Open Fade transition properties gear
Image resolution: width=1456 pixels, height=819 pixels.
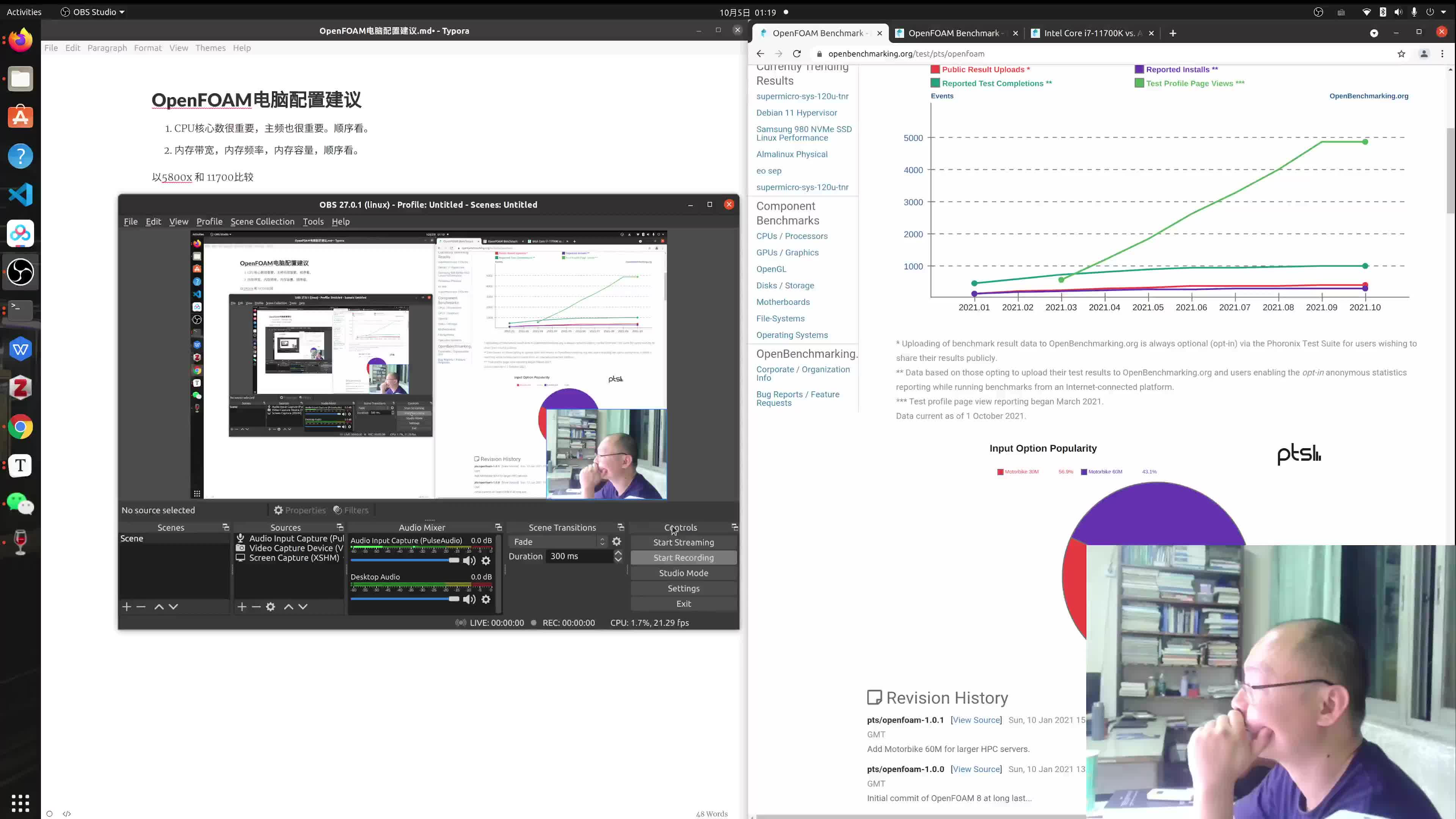617,541
